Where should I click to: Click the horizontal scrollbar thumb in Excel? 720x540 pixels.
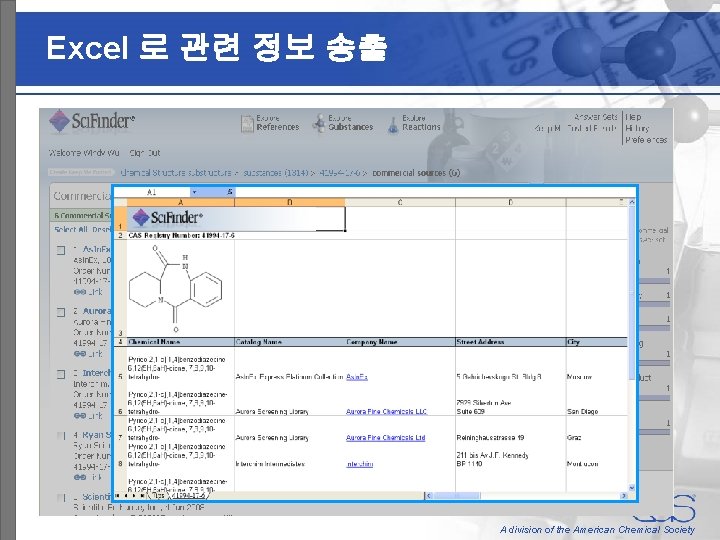click(x=457, y=495)
